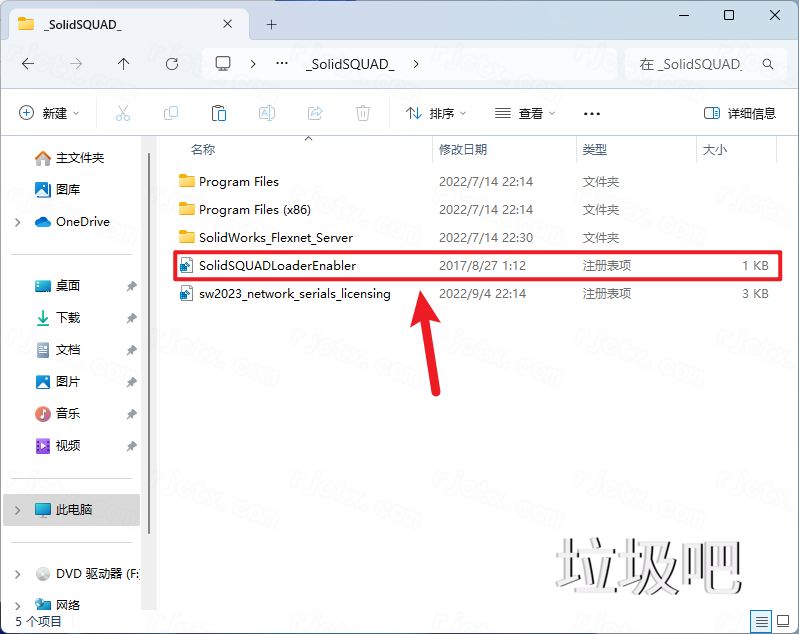This screenshot has width=799, height=634.
Task: Click the SolidSQUADLoaderEnabler file icon
Action: coord(187,266)
